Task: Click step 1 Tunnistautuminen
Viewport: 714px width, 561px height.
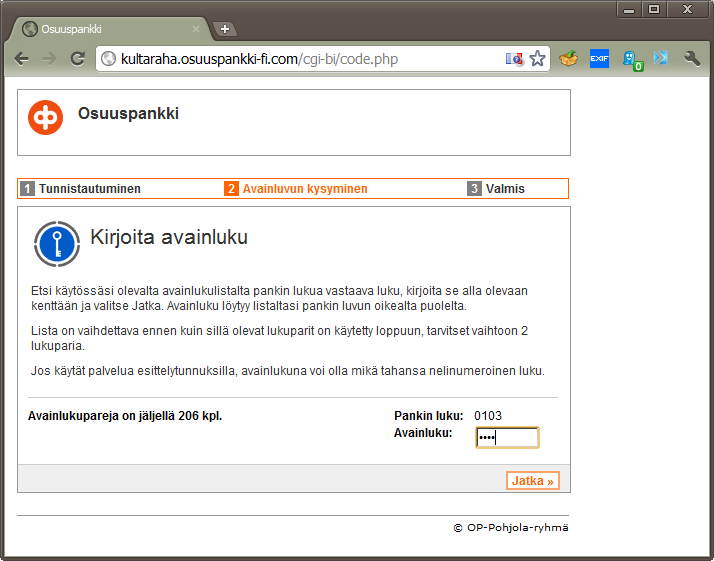Action: (x=81, y=189)
